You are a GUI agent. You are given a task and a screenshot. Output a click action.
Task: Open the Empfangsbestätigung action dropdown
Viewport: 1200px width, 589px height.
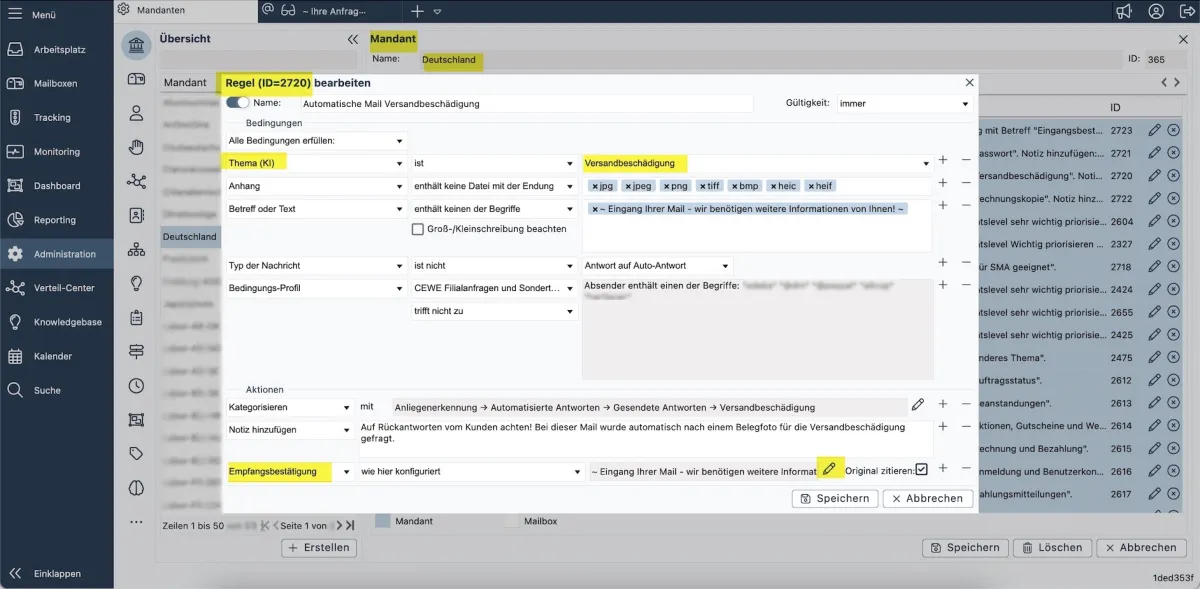click(290, 471)
